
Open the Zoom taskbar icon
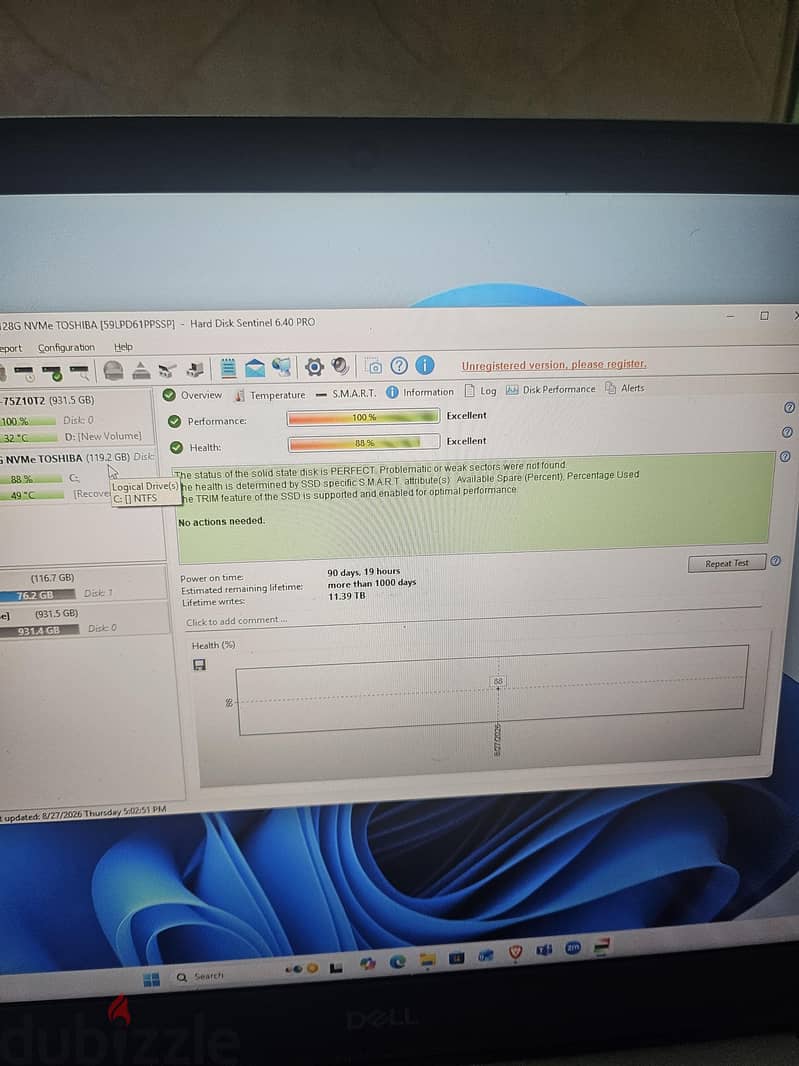(x=573, y=948)
